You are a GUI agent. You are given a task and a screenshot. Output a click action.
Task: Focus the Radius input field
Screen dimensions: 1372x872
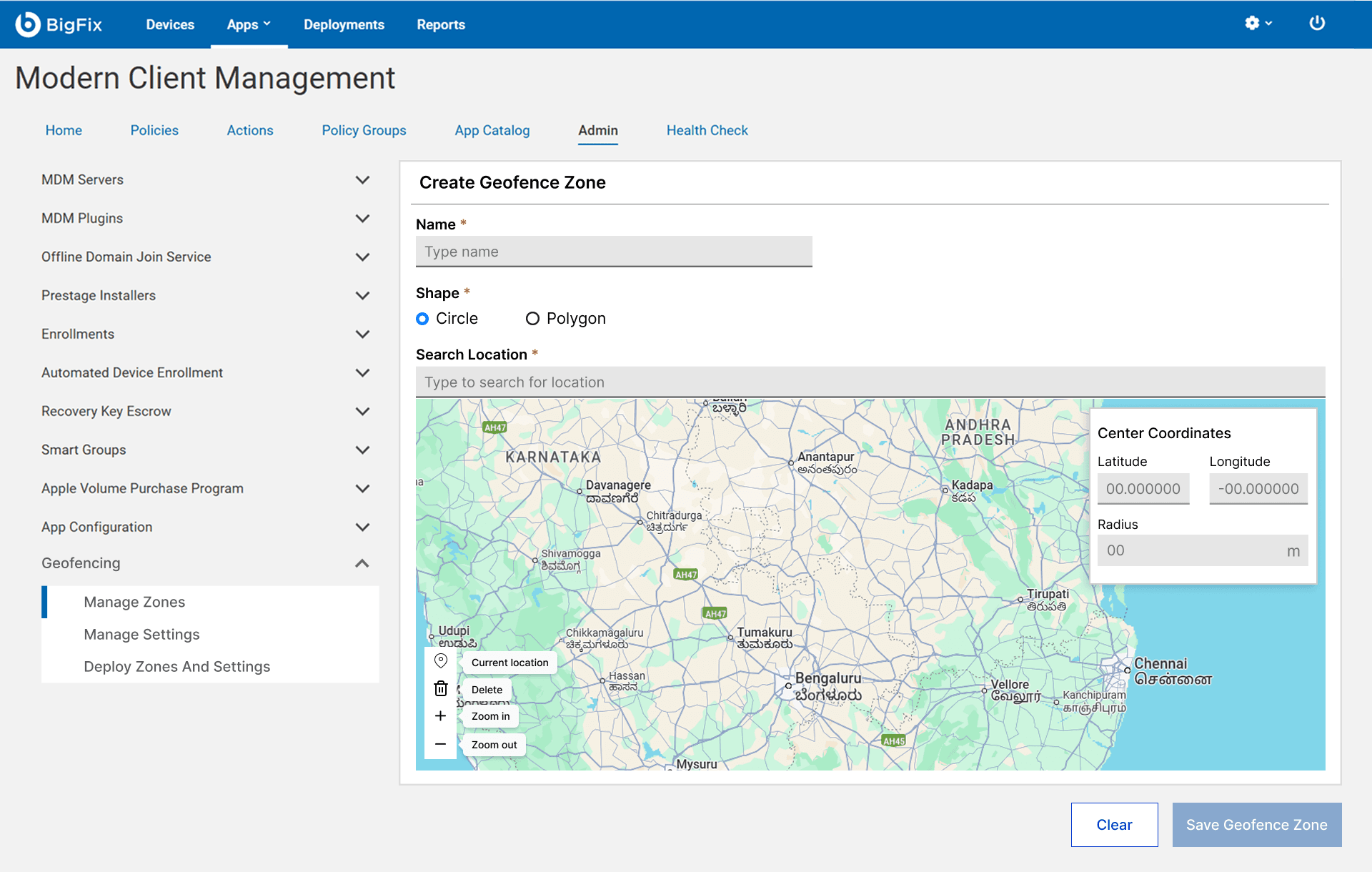1203,550
